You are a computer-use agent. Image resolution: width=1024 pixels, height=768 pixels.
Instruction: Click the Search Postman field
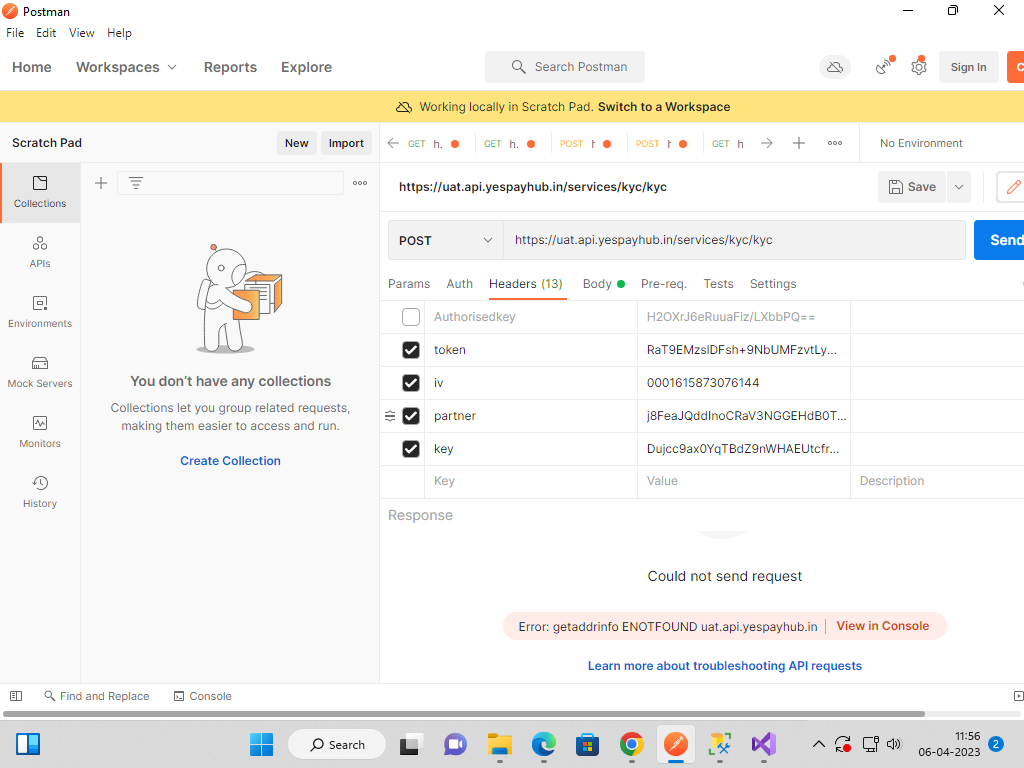pos(565,67)
